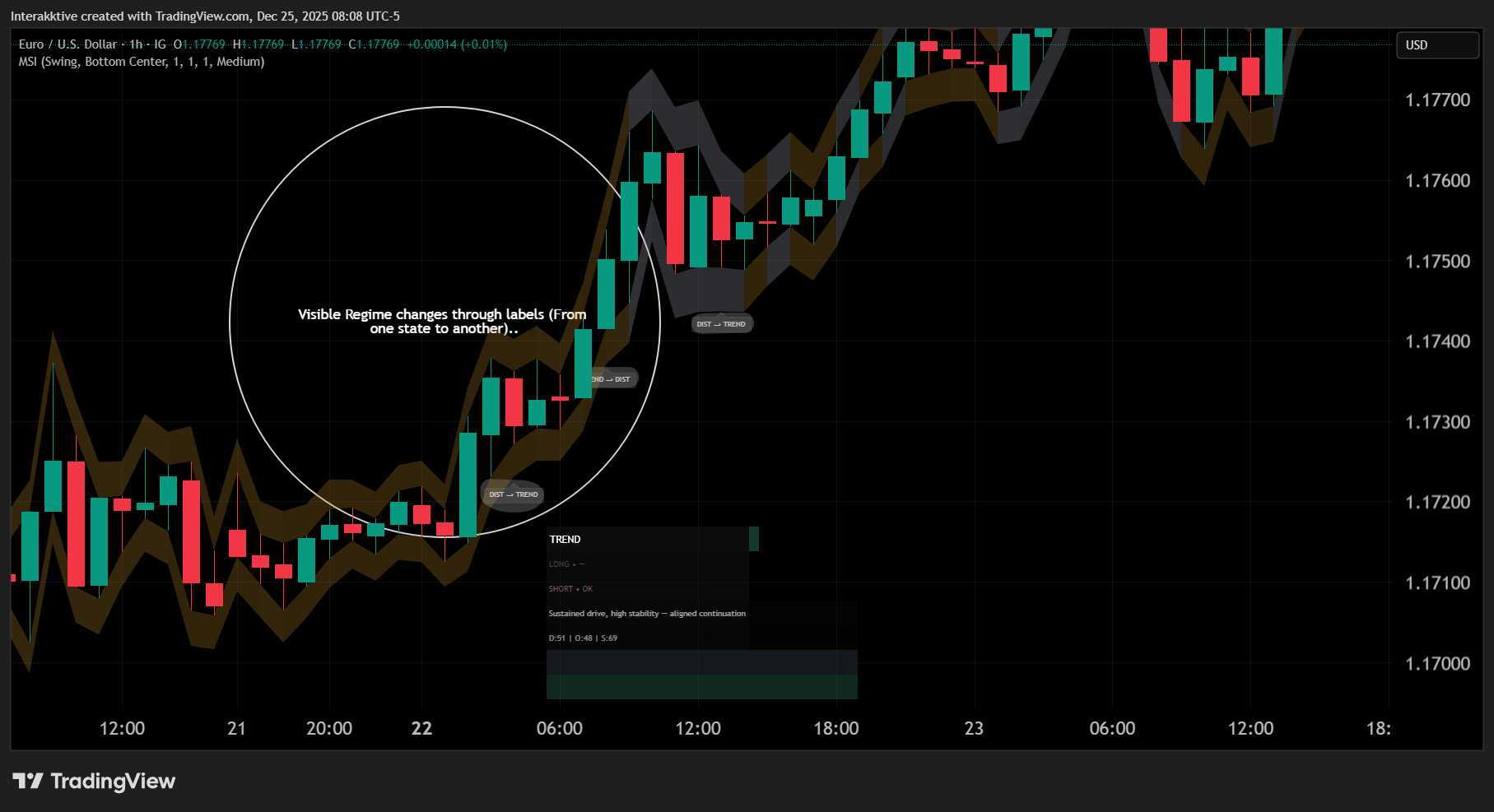1494x812 pixels.
Task: Click the High value H1.17769 in legend
Action: point(258,44)
